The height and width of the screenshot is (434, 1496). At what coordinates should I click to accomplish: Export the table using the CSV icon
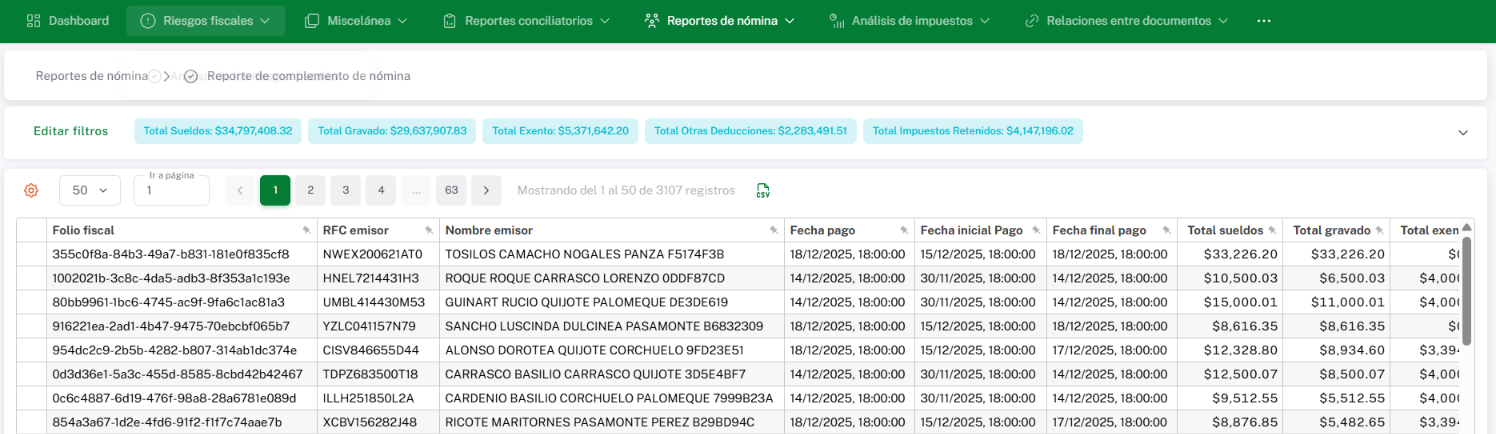tap(763, 190)
